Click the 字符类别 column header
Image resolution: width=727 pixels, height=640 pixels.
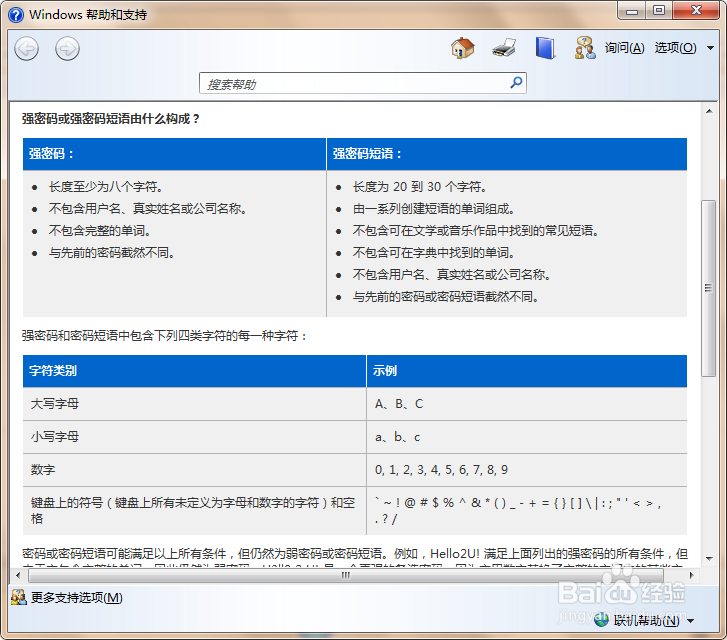point(195,371)
